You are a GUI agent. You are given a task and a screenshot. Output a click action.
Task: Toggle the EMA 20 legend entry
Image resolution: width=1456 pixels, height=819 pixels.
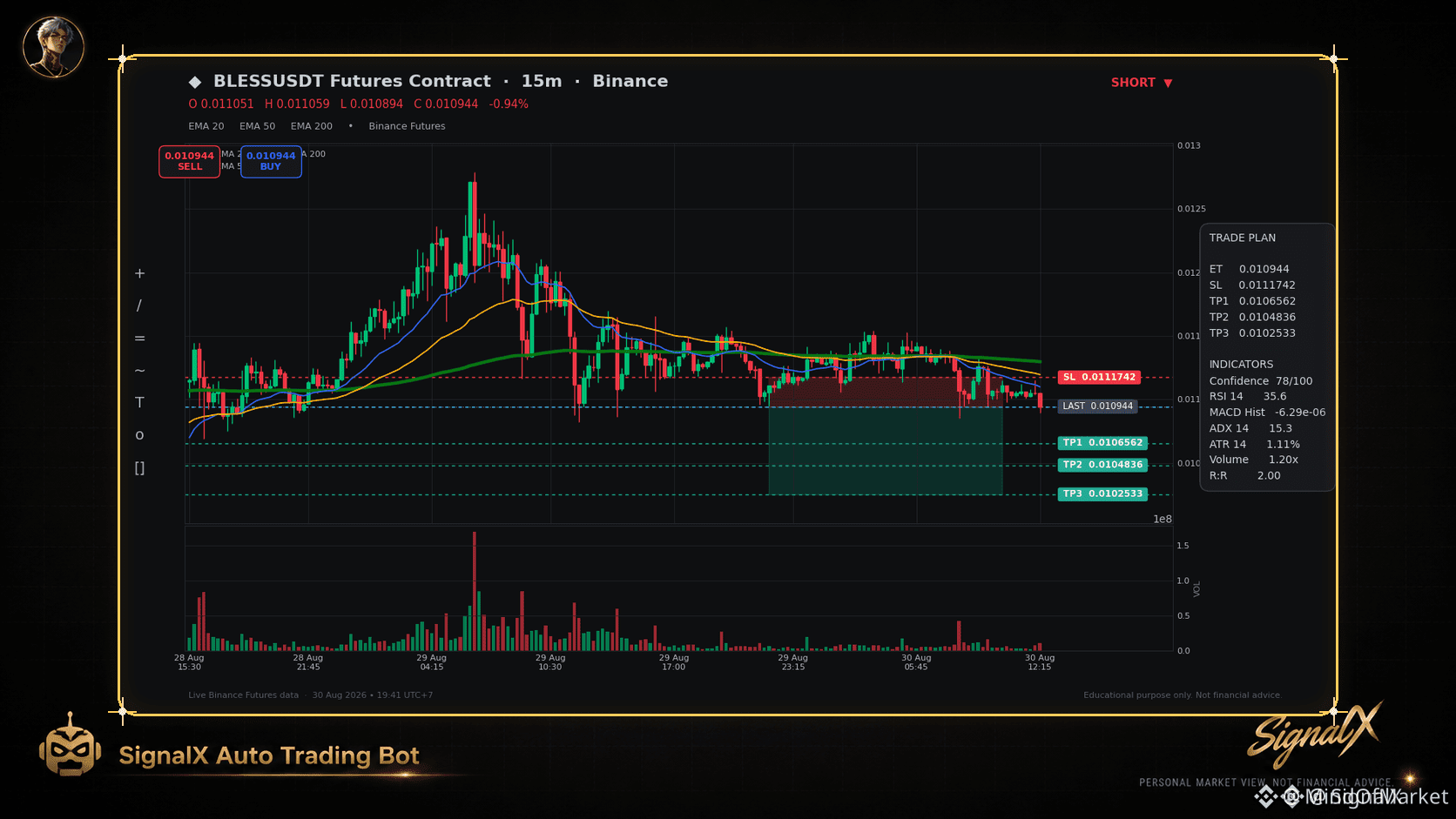[x=206, y=126]
